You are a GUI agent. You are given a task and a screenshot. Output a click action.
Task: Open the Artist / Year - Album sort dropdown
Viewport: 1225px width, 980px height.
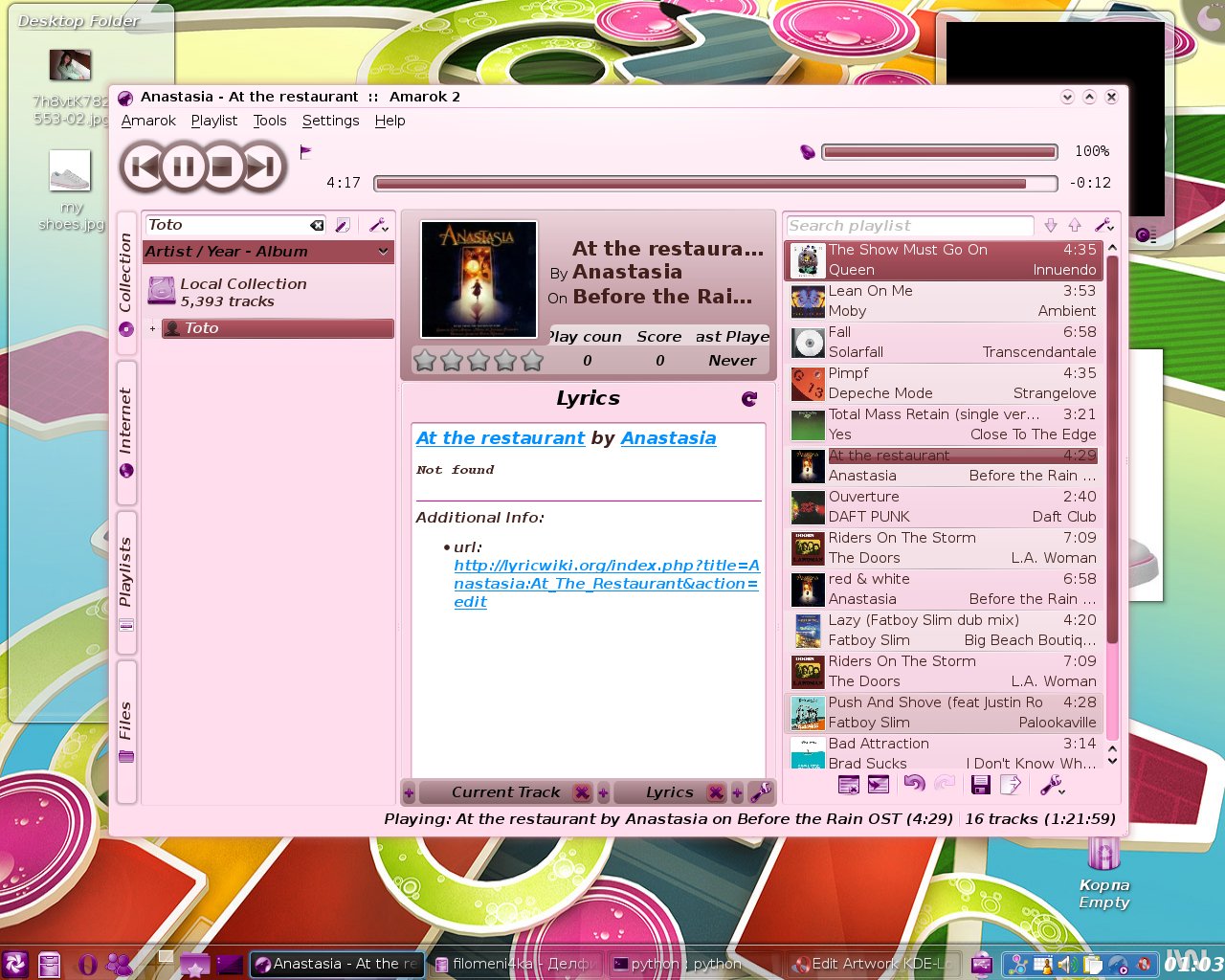pyautogui.click(x=268, y=252)
